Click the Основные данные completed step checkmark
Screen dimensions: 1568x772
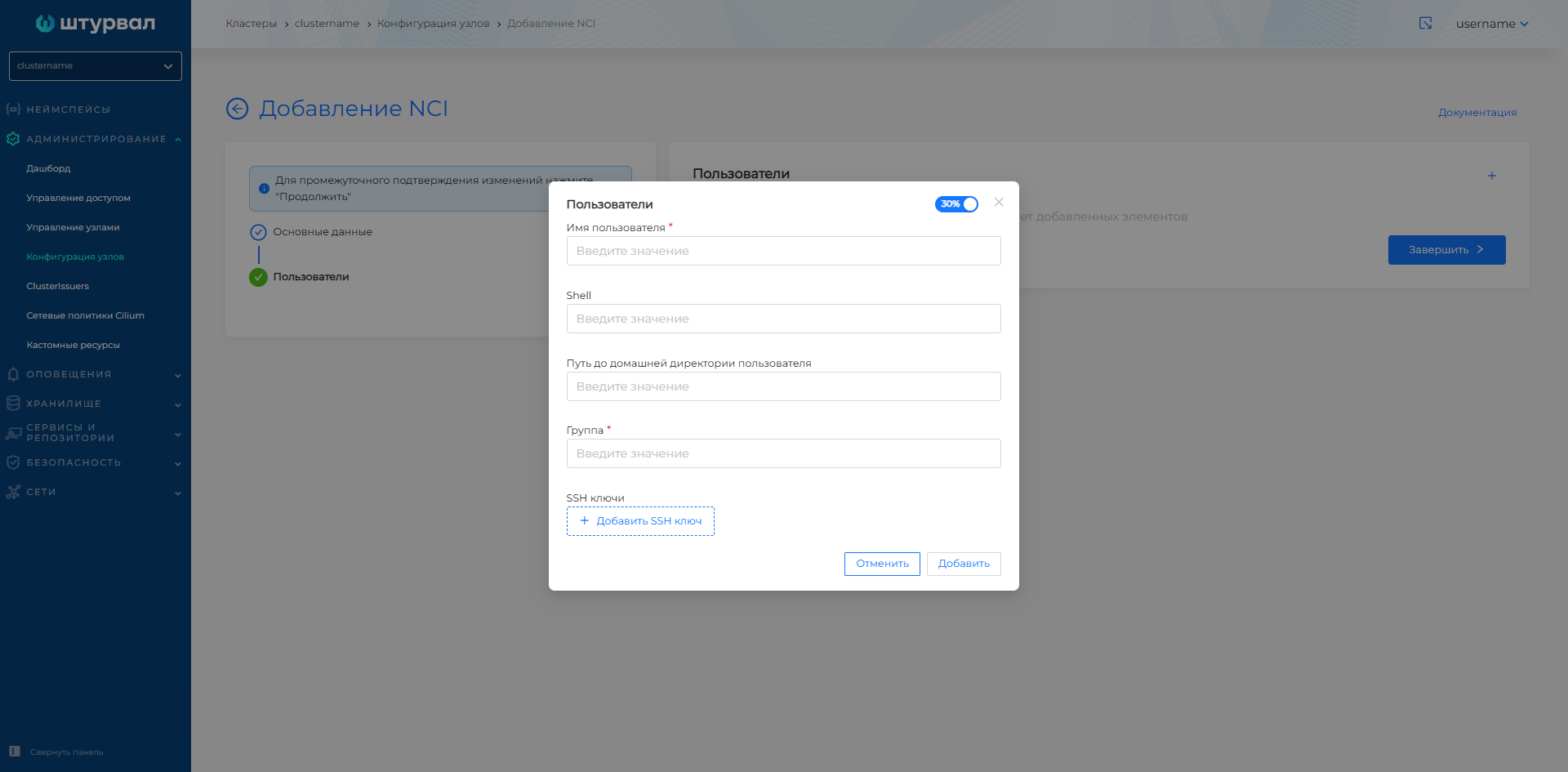(259, 232)
